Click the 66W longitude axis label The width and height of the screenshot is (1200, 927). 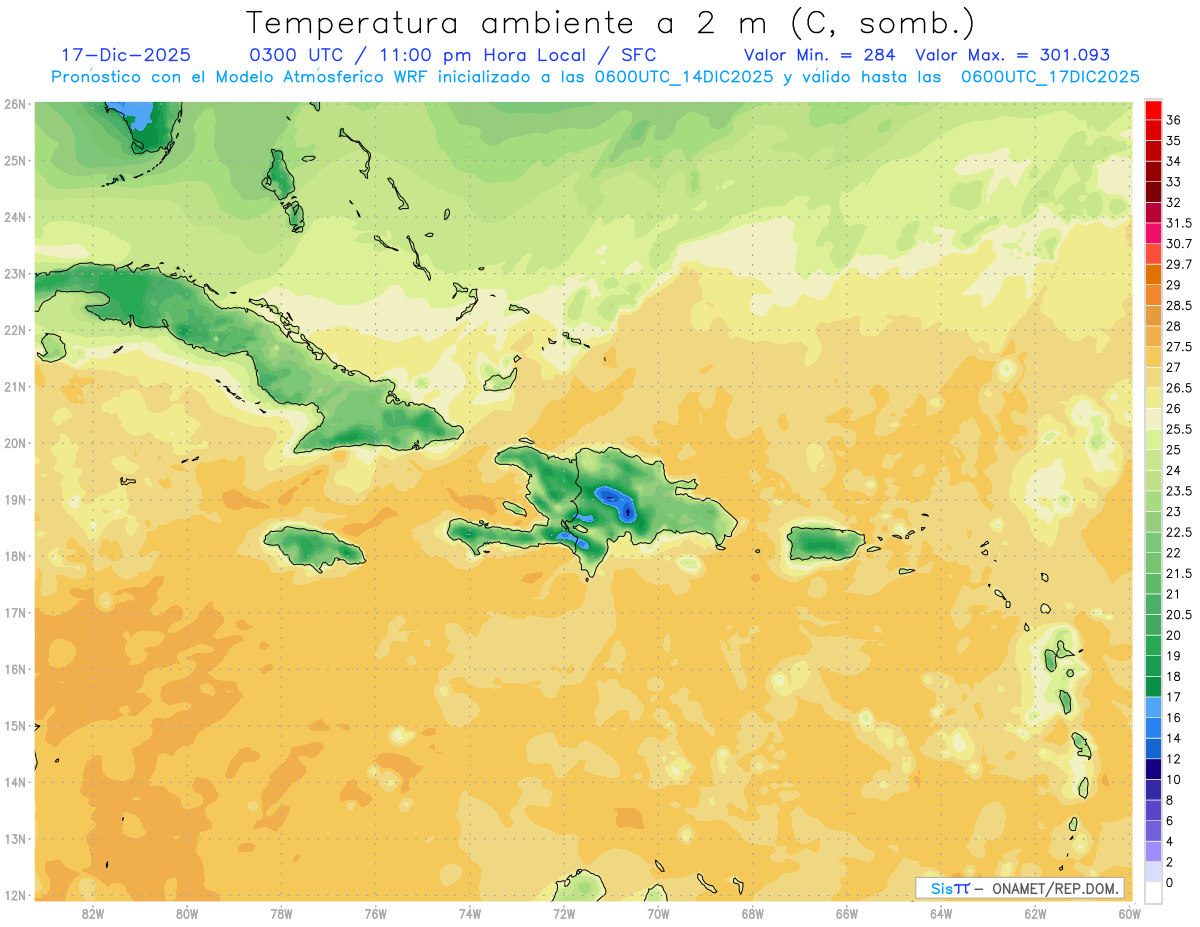847,913
